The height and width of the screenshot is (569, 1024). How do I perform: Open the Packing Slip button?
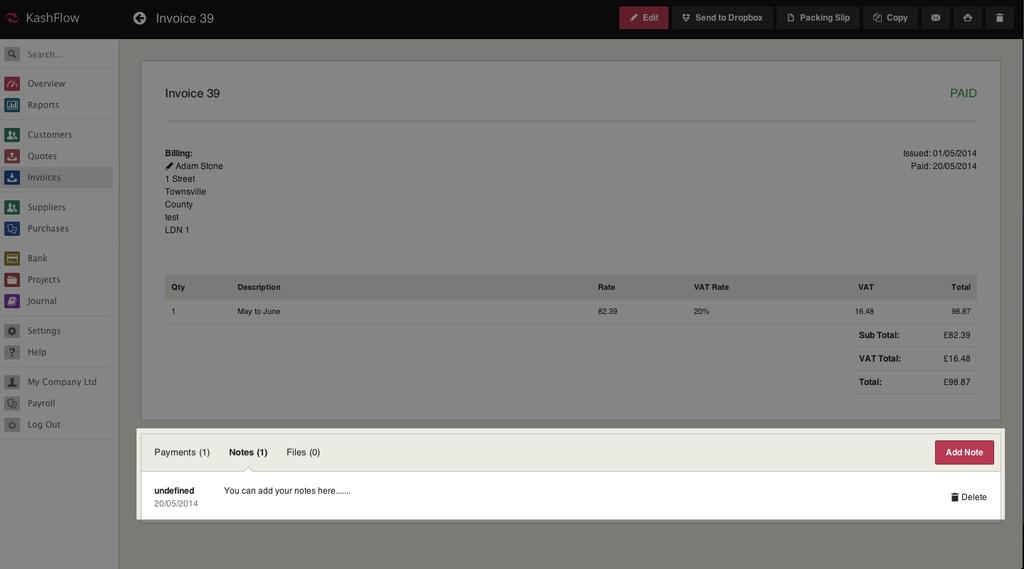coord(818,18)
